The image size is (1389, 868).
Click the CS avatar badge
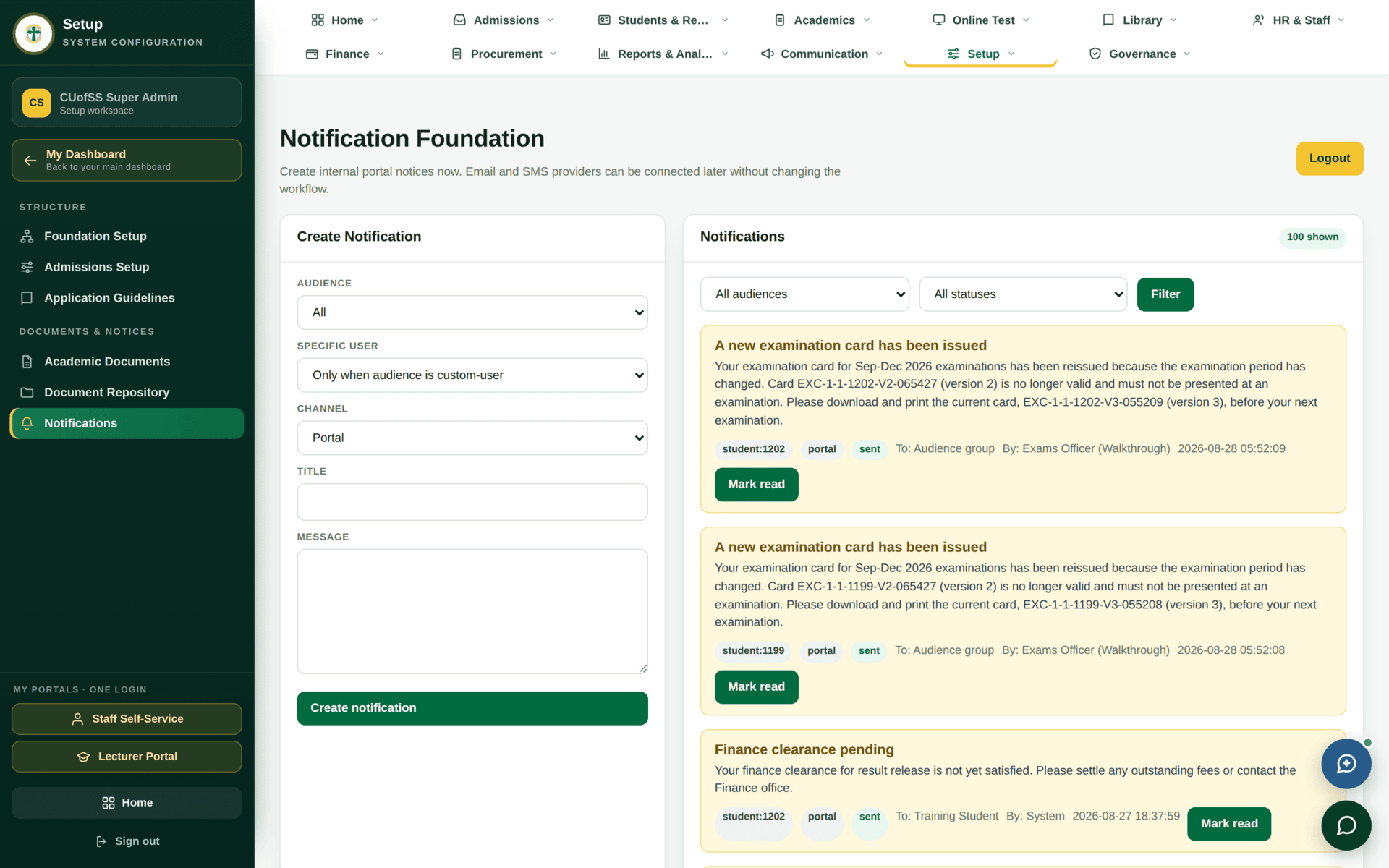[37, 103]
